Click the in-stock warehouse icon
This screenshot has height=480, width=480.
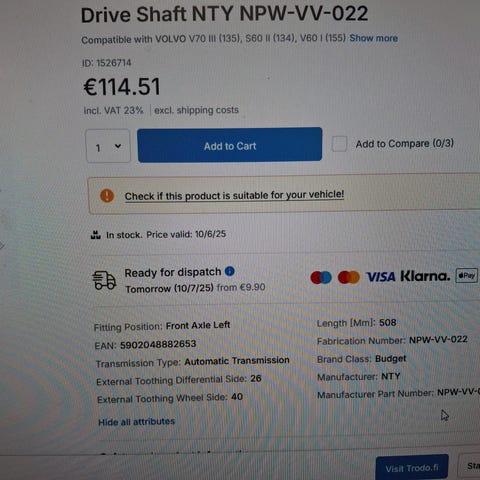[x=96, y=235]
